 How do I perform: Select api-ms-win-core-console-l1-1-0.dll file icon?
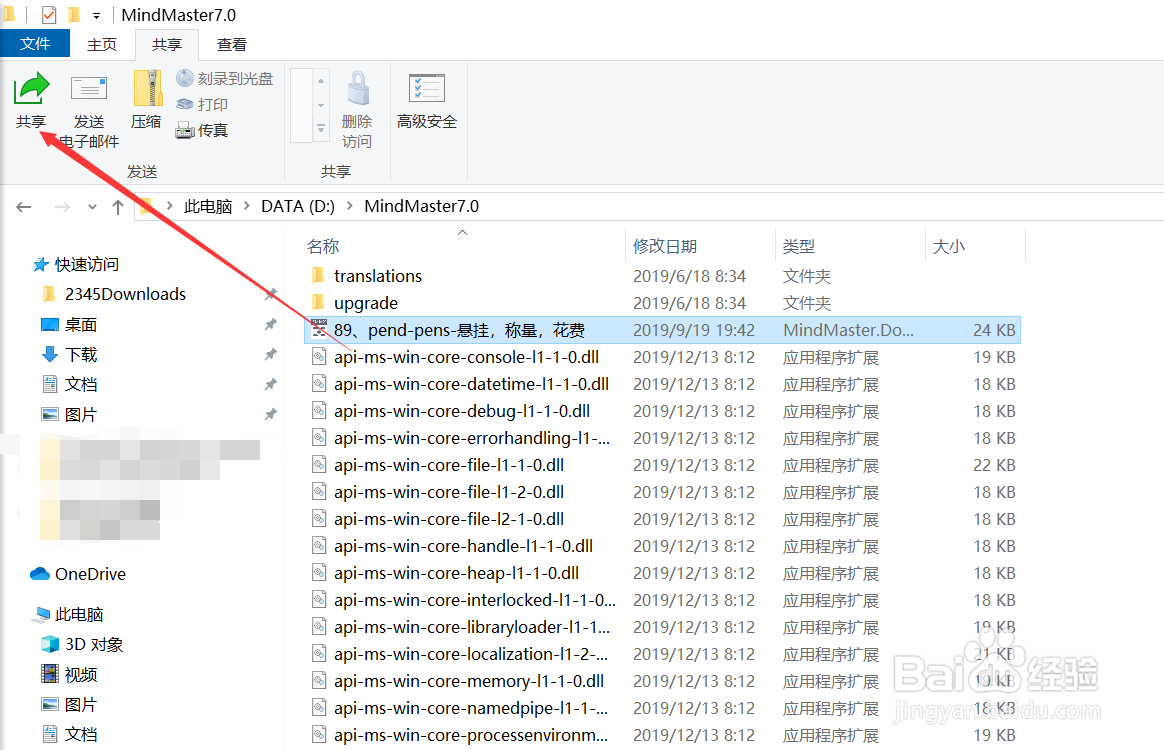(x=319, y=356)
